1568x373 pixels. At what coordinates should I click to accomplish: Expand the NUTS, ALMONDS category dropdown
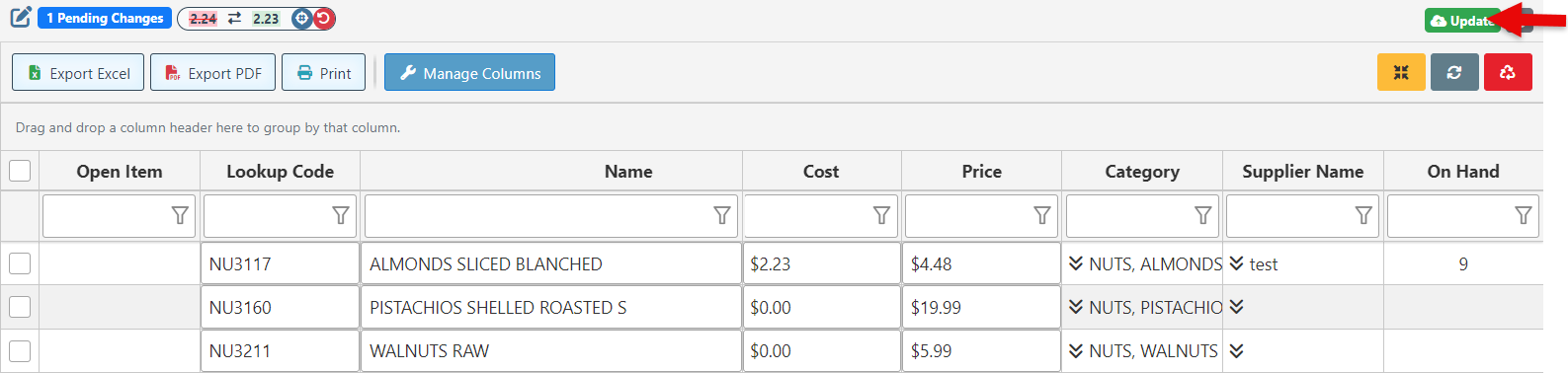point(1076,263)
